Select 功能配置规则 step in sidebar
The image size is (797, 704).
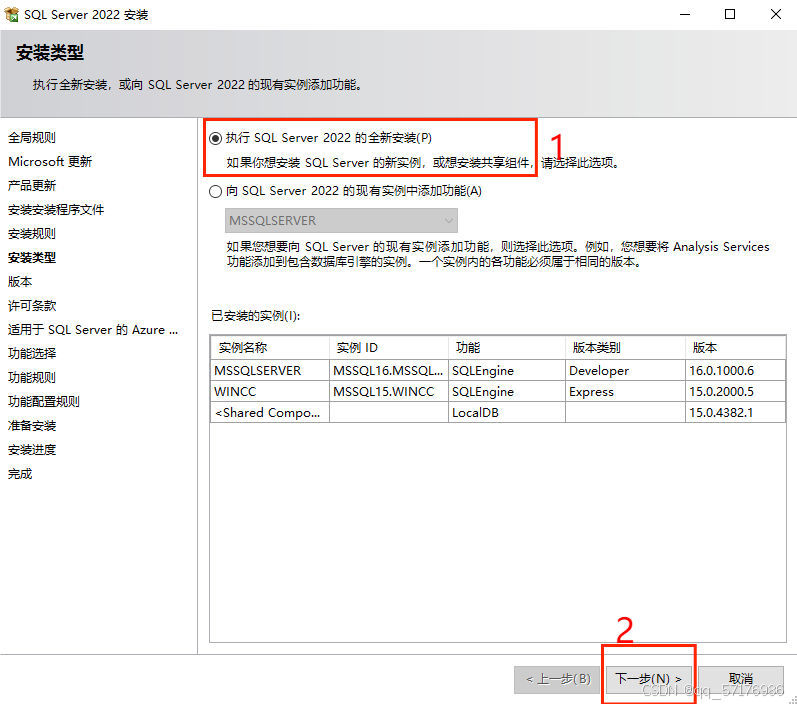tap(44, 402)
